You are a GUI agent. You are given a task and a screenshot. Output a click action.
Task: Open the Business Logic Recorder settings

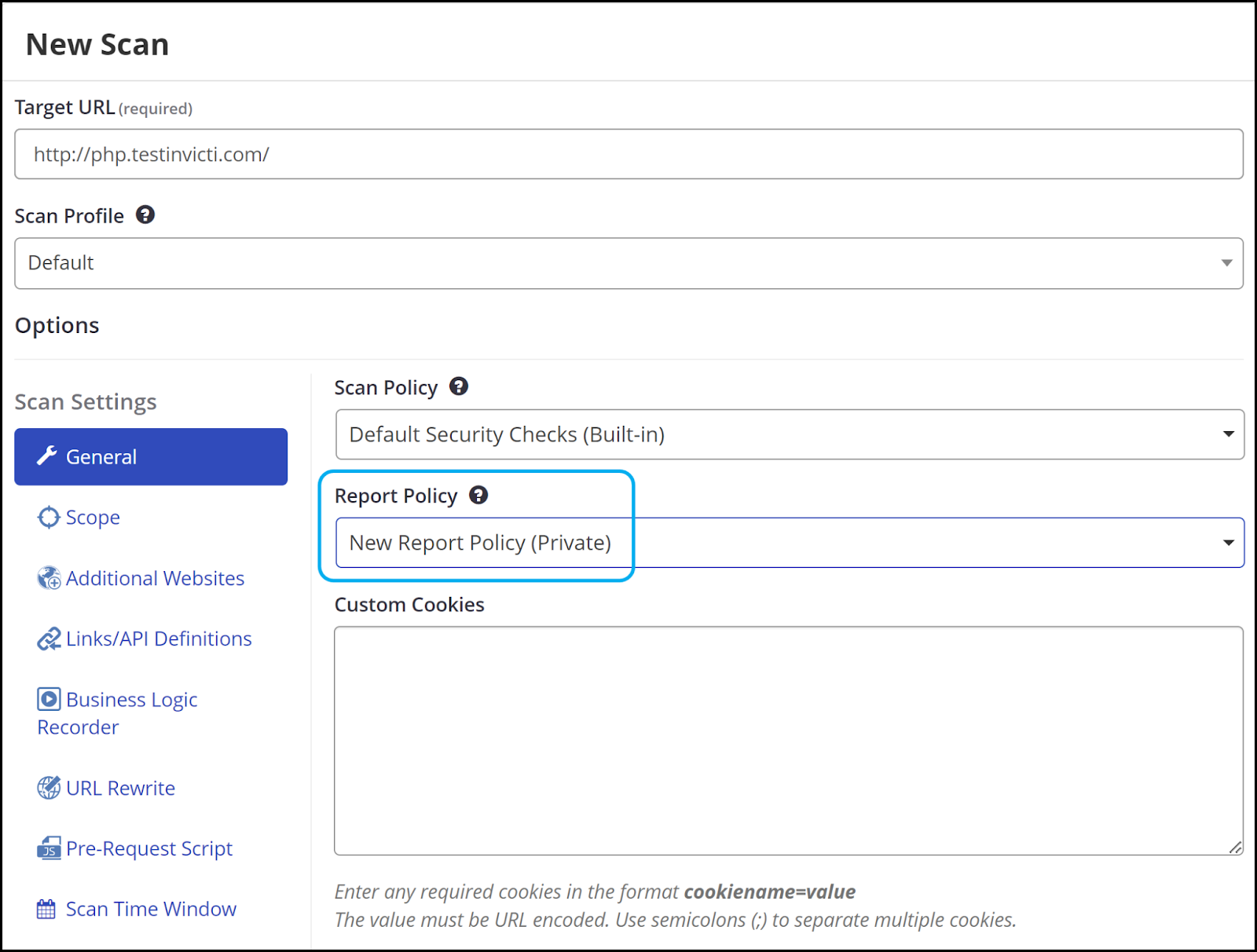pos(118,712)
